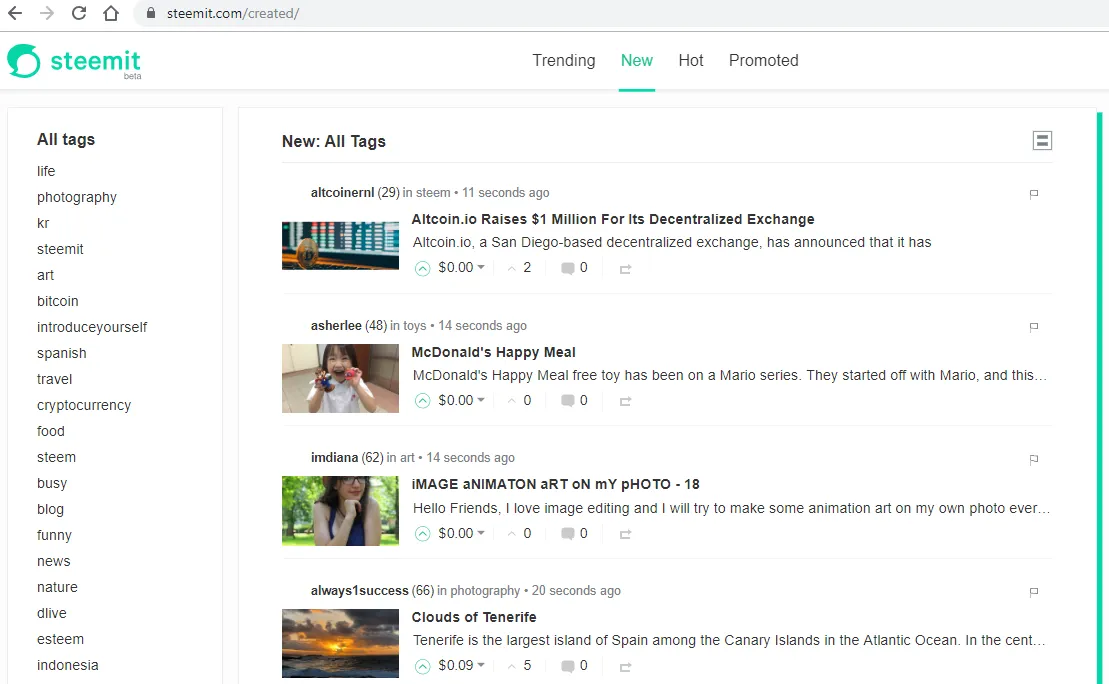The height and width of the screenshot is (684, 1109).
Task: Open the iMAGE aNIMATON aRT oN mY pHOTO title
Action: (555, 485)
